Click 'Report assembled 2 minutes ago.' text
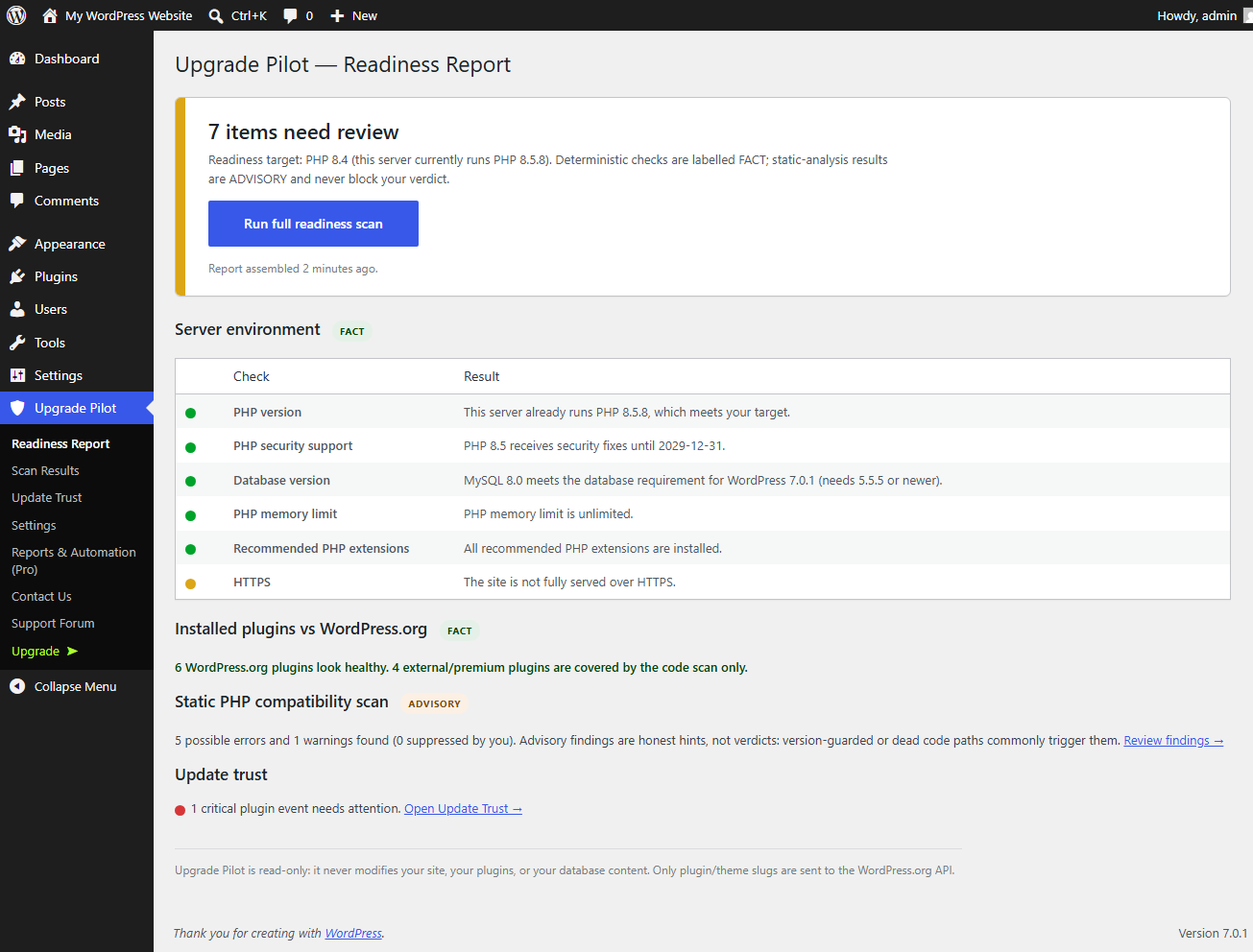Image resolution: width=1253 pixels, height=952 pixels. [293, 269]
